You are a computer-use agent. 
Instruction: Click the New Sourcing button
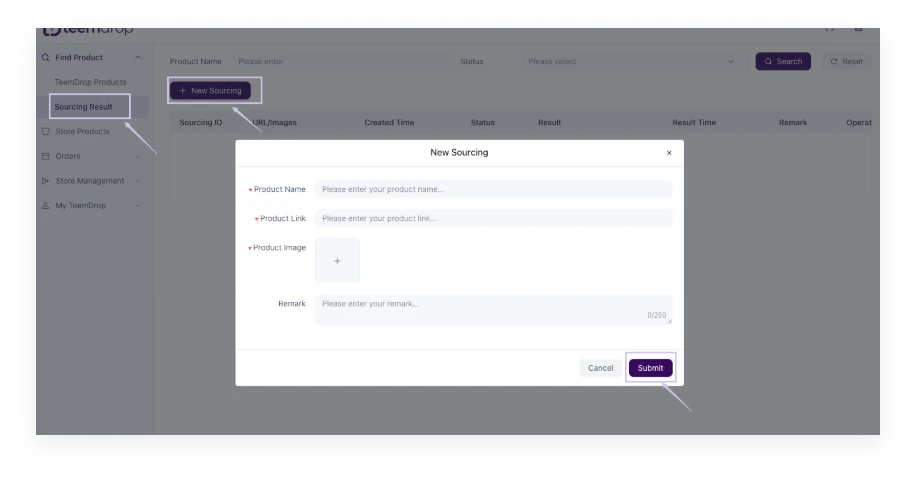210,91
